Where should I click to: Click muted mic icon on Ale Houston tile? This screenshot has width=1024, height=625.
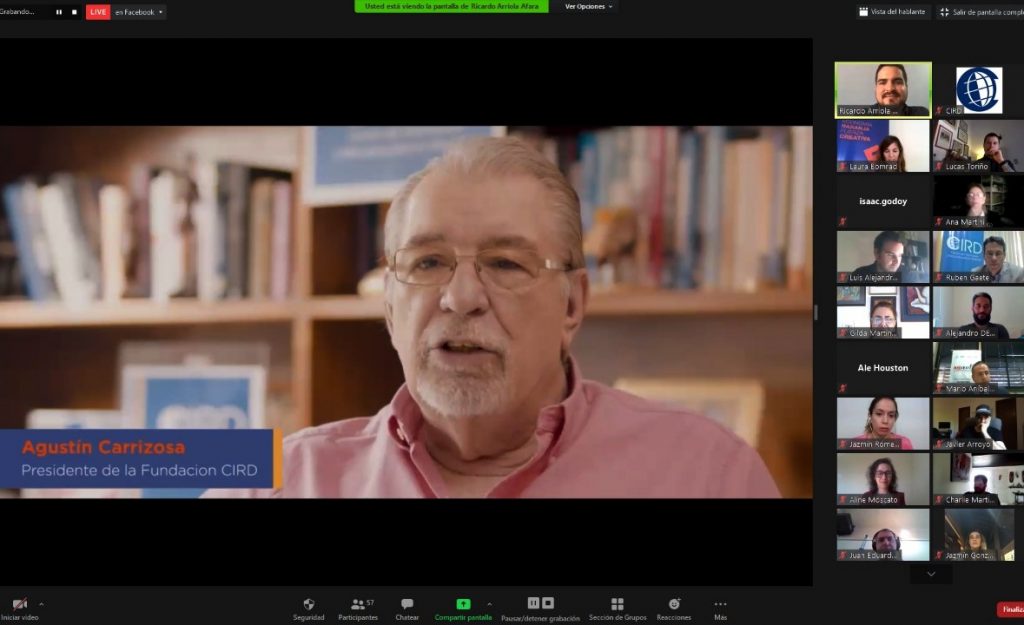[x=843, y=389]
